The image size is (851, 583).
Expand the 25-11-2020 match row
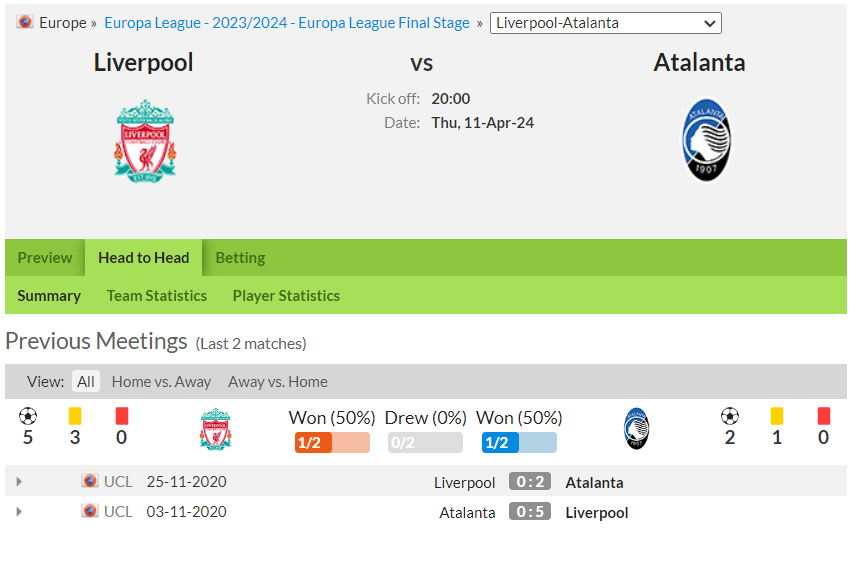19,481
